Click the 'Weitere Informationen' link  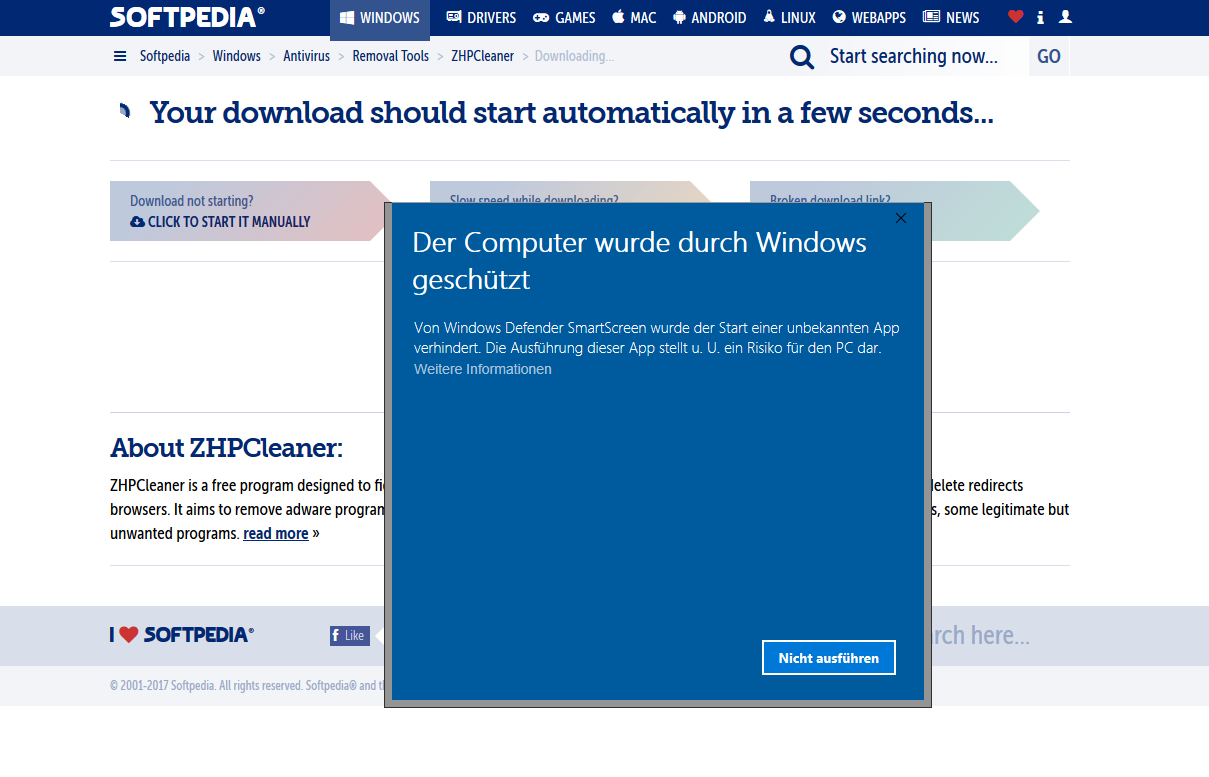click(483, 369)
